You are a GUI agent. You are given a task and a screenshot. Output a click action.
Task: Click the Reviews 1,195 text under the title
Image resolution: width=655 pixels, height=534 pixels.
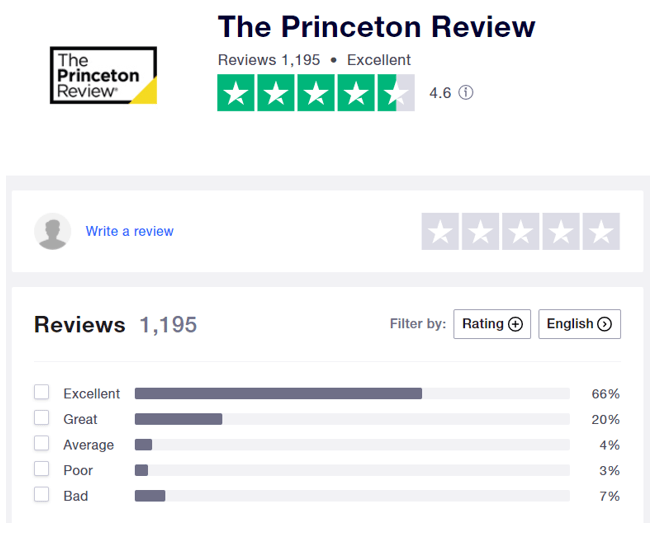(269, 60)
